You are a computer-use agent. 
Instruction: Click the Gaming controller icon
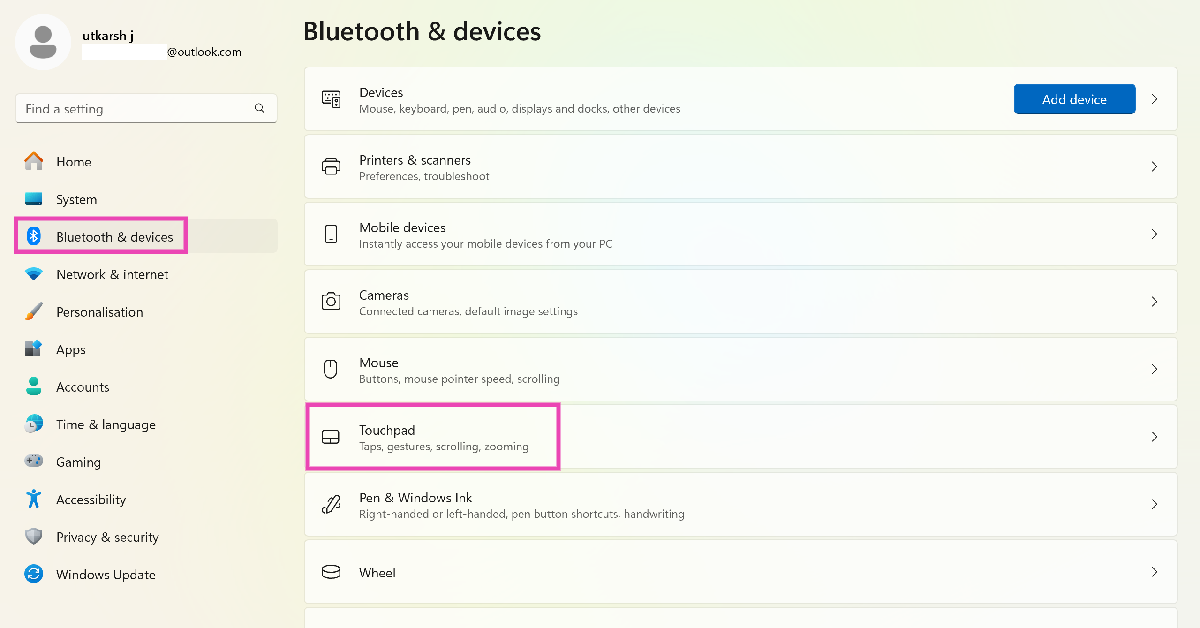coord(34,462)
